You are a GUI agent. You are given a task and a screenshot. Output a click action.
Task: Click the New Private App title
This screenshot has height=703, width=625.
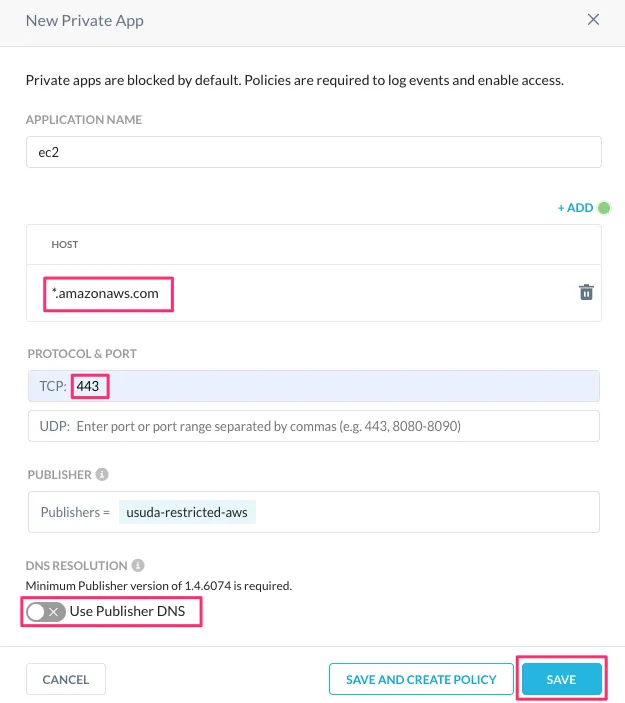click(x=84, y=20)
